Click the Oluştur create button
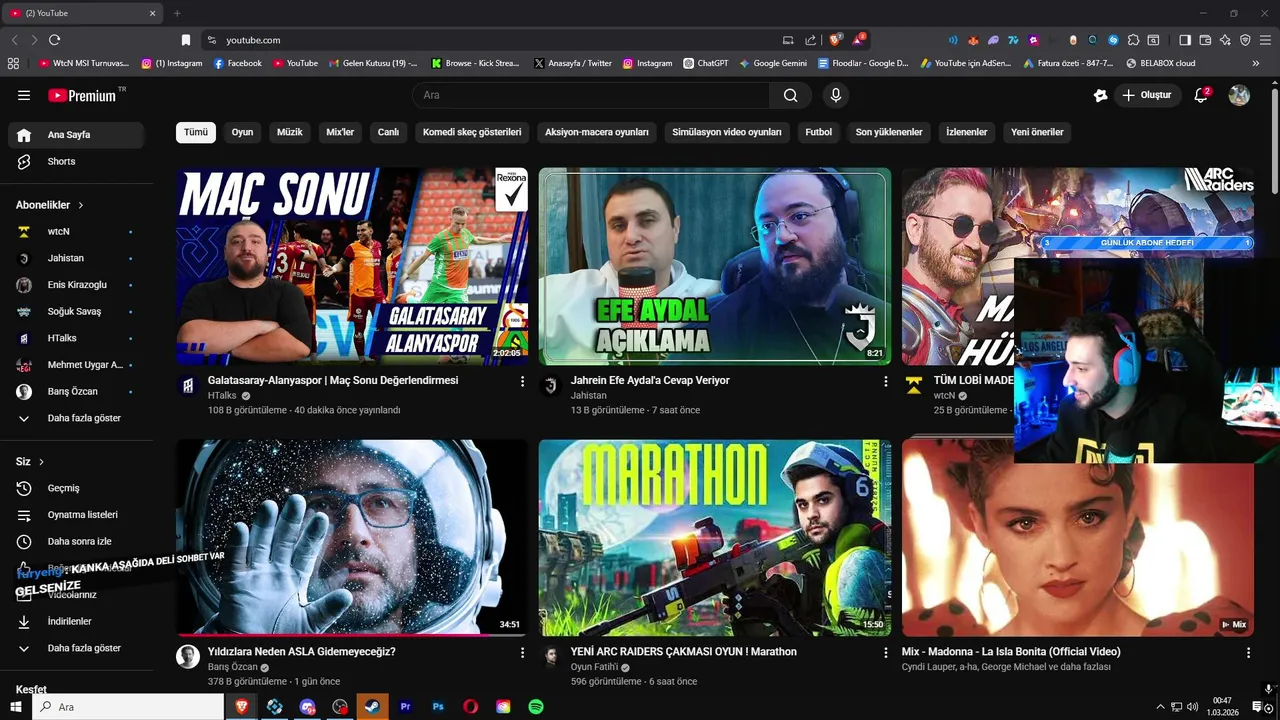Viewport: 1280px width, 720px height. coord(1146,95)
